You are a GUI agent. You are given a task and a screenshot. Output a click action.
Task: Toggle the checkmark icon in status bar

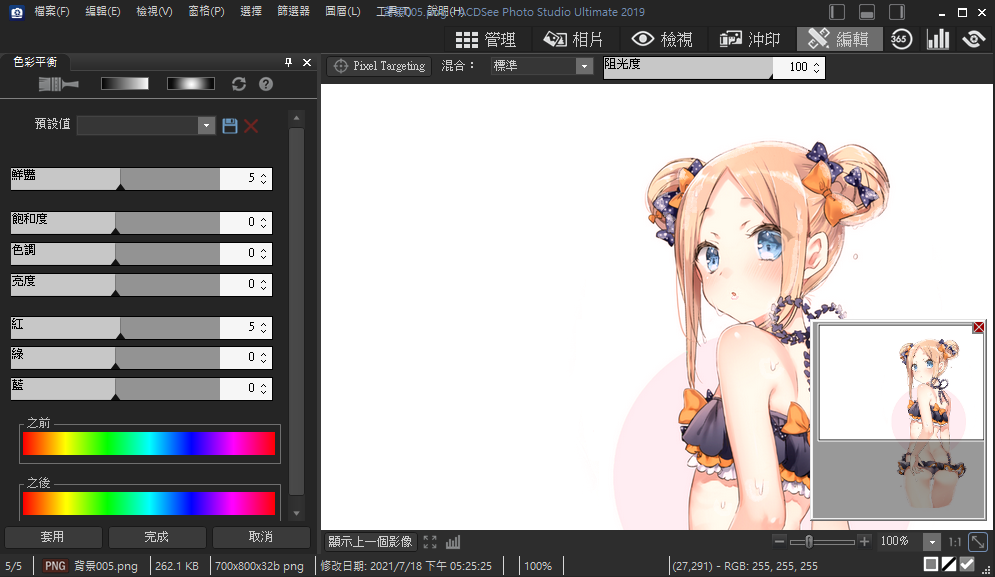click(x=967, y=565)
